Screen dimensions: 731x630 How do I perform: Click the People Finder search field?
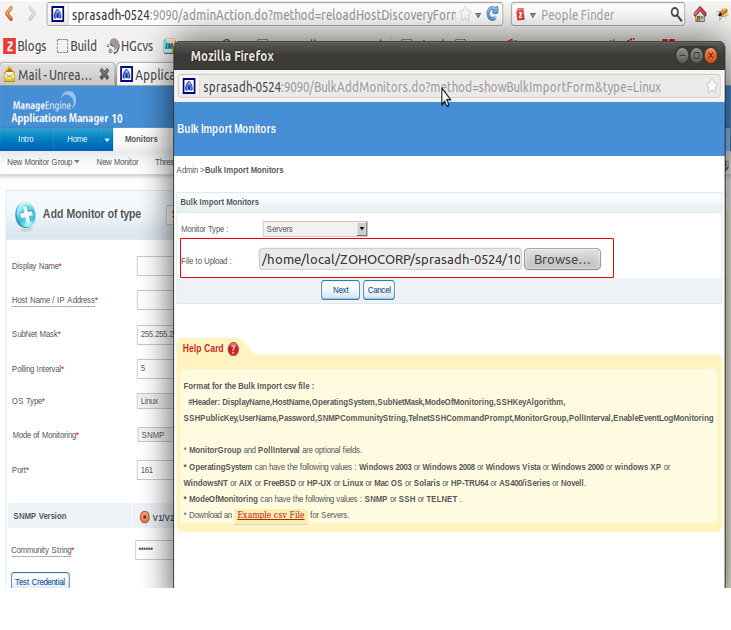tap(604, 15)
